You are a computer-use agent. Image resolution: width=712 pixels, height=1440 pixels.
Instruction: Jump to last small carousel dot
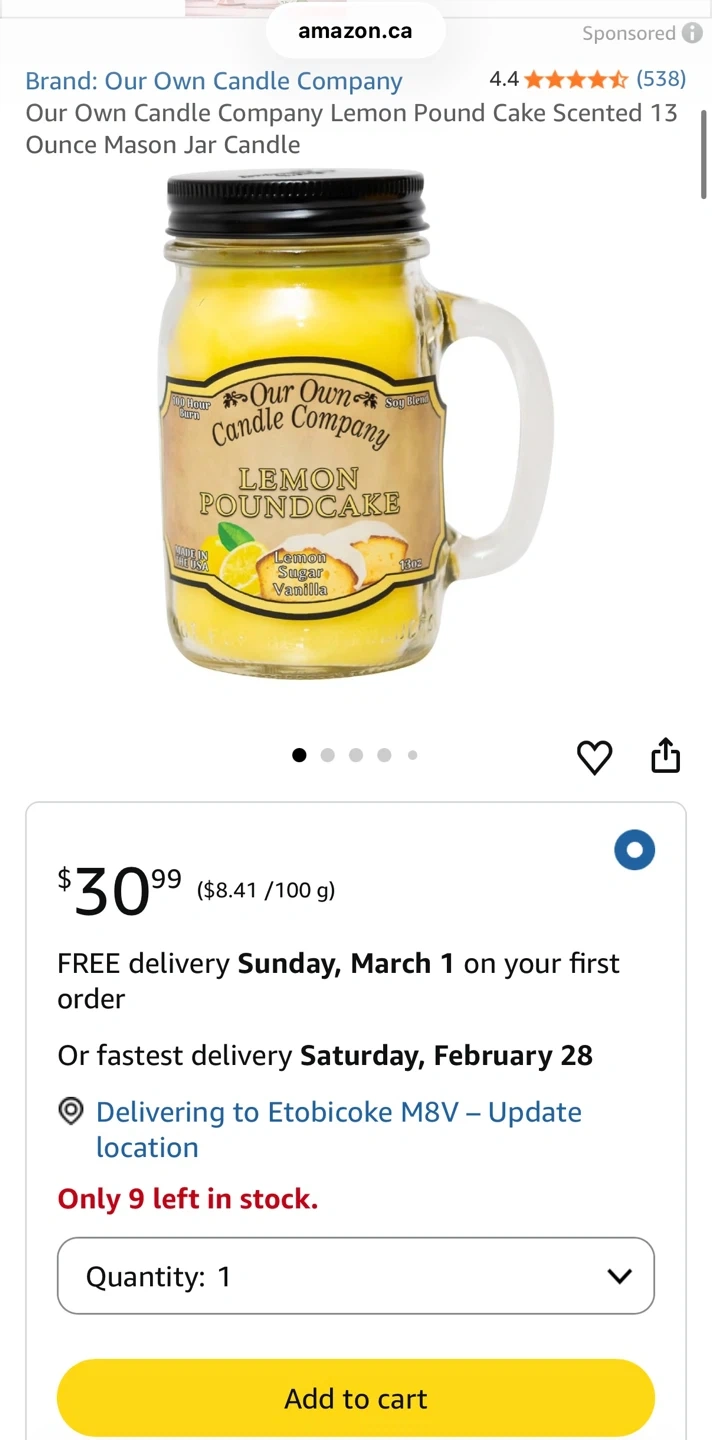[412, 755]
